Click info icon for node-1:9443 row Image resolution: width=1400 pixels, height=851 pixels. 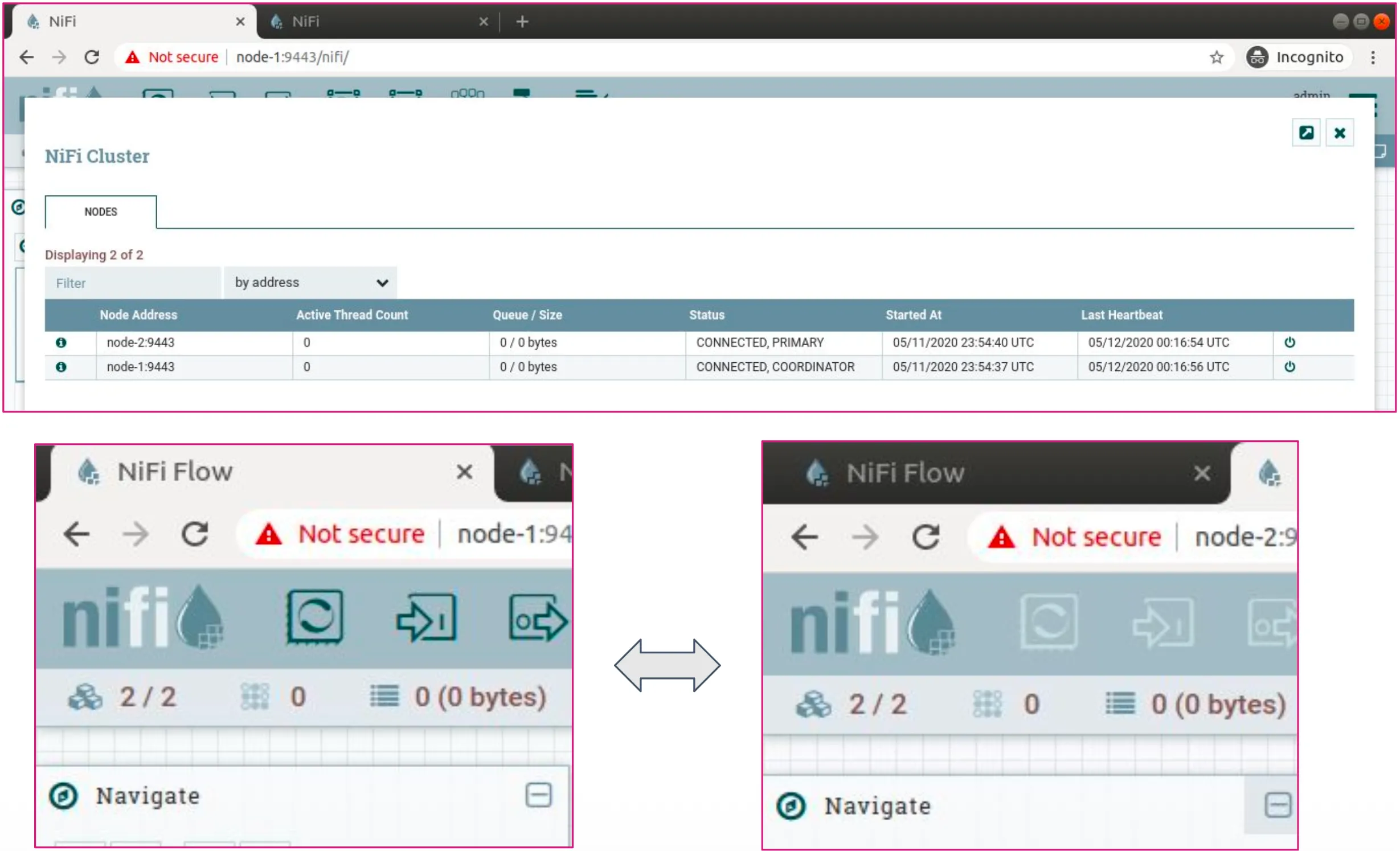tap(61, 367)
